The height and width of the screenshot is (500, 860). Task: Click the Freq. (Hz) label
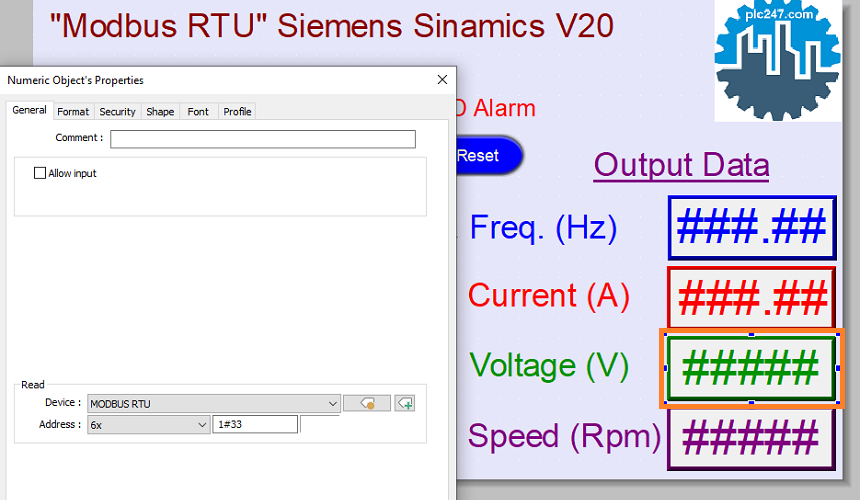pos(544,228)
